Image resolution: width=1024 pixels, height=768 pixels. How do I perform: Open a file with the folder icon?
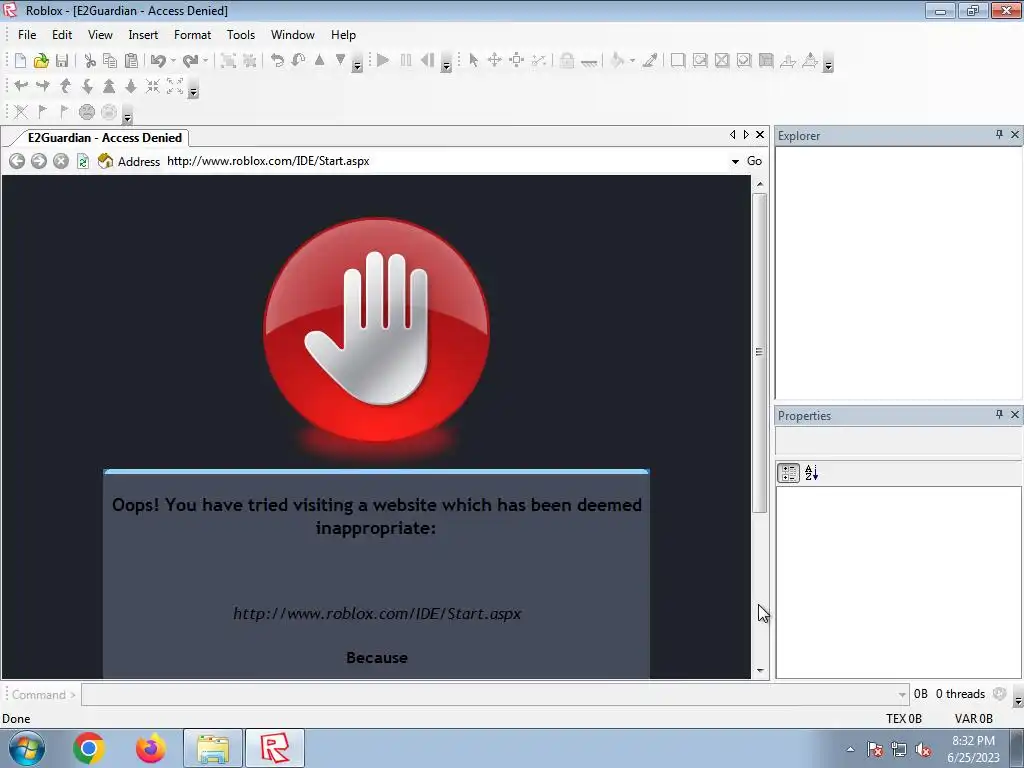pos(41,61)
